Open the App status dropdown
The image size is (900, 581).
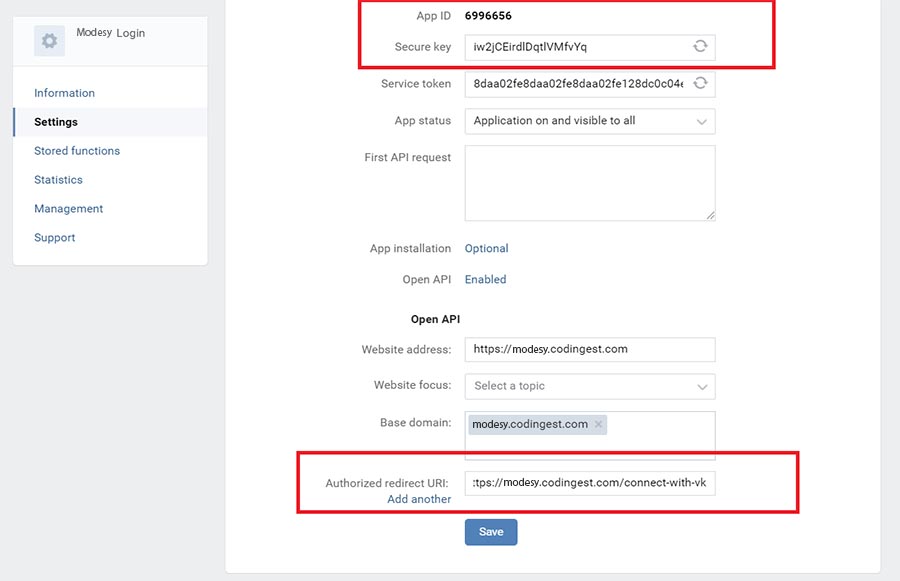point(589,121)
